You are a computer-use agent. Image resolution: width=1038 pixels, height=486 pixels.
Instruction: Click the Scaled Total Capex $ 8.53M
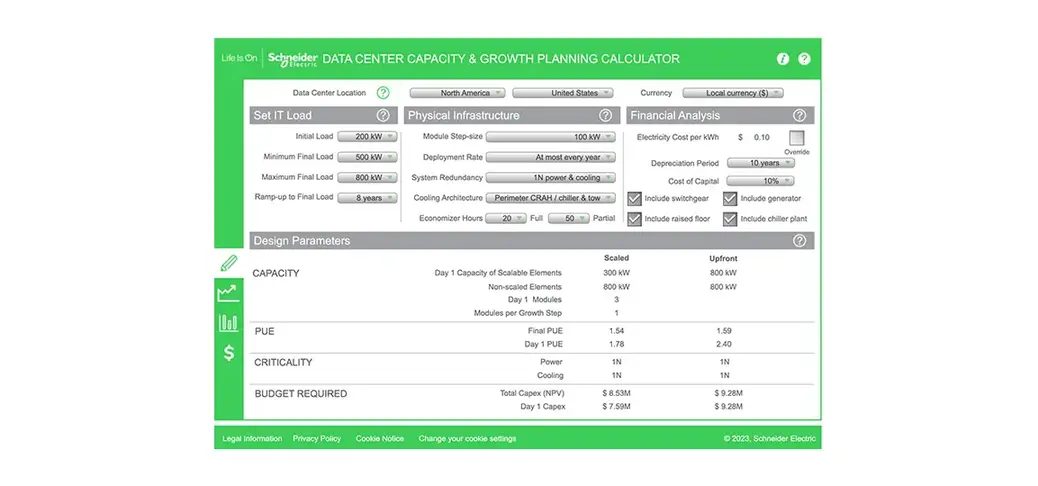click(616, 393)
